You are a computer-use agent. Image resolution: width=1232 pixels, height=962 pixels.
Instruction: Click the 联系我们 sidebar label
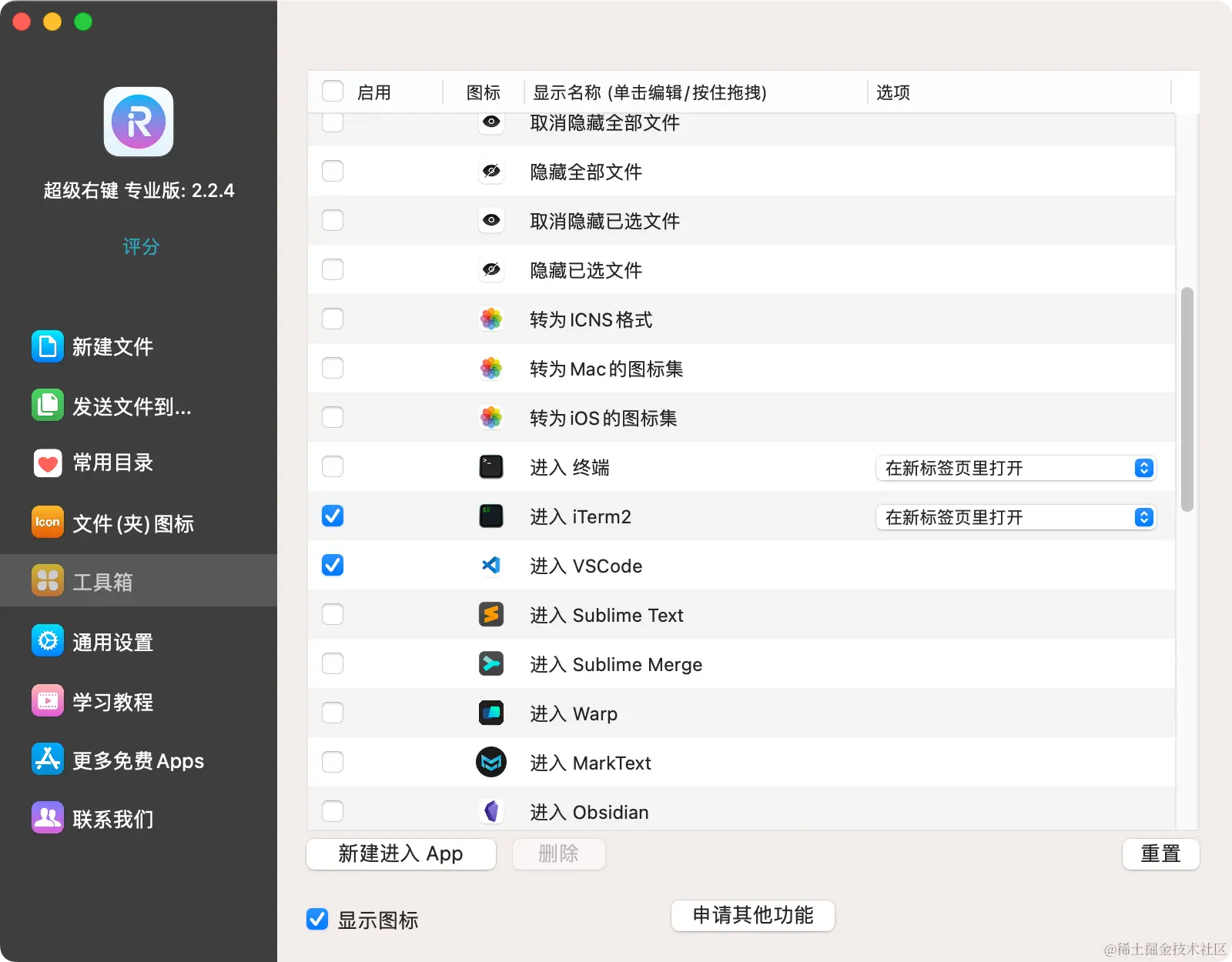point(113,820)
